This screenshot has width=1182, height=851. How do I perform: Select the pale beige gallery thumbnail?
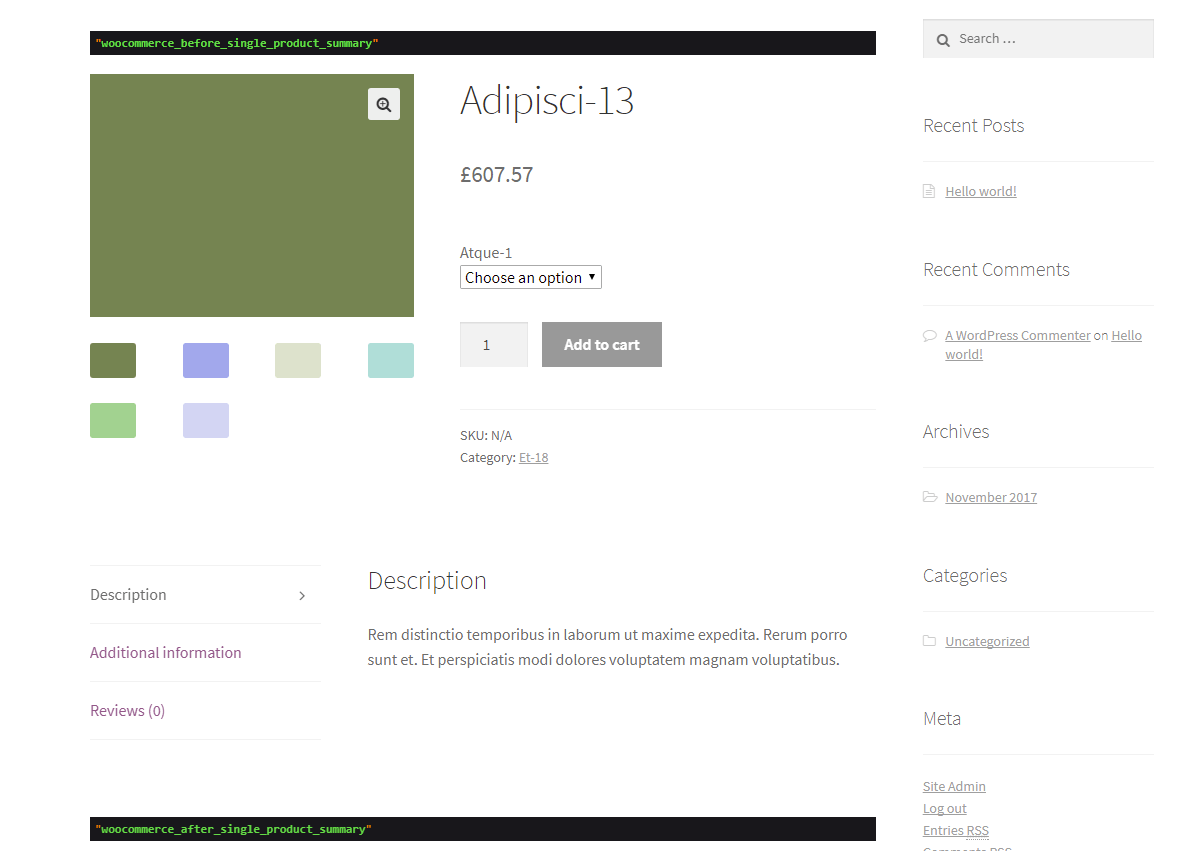coord(298,360)
